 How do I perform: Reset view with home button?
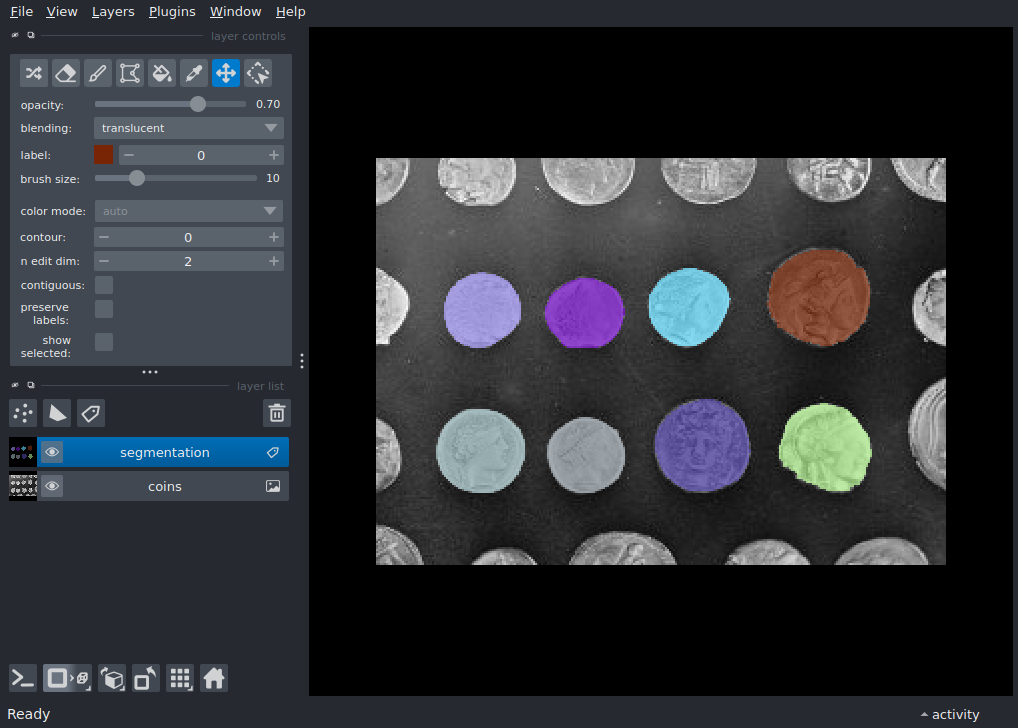213,678
